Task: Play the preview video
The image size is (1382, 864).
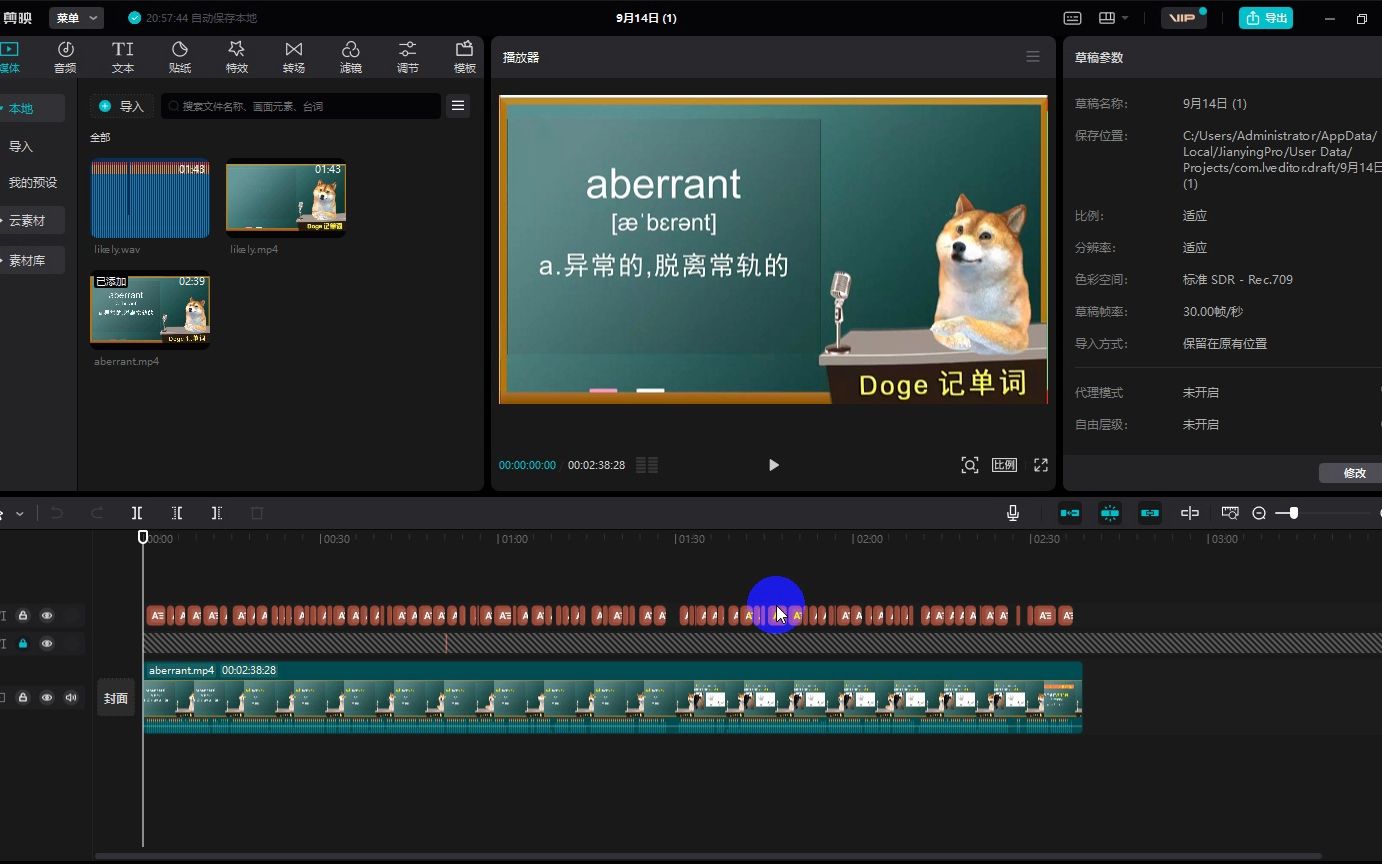Action: coord(773,465)
